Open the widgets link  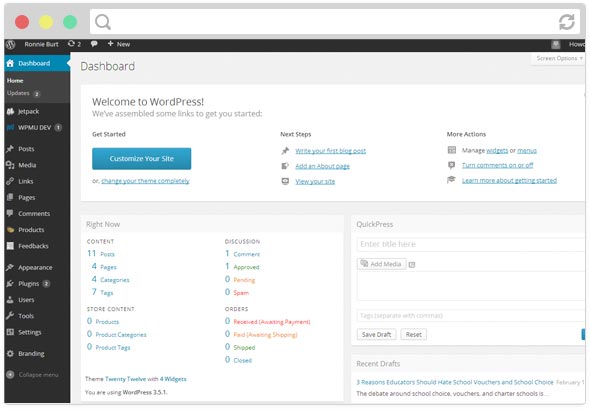click(x=497, y=150)
